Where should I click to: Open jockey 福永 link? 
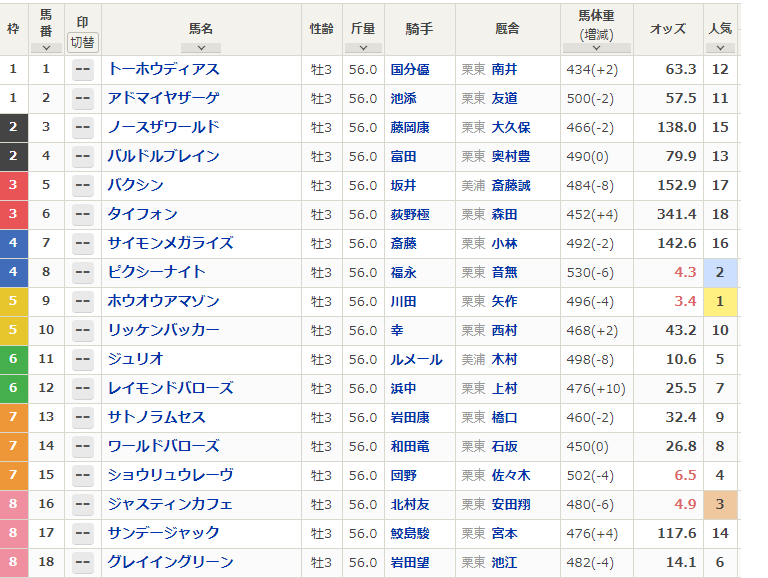click(404, 272)
